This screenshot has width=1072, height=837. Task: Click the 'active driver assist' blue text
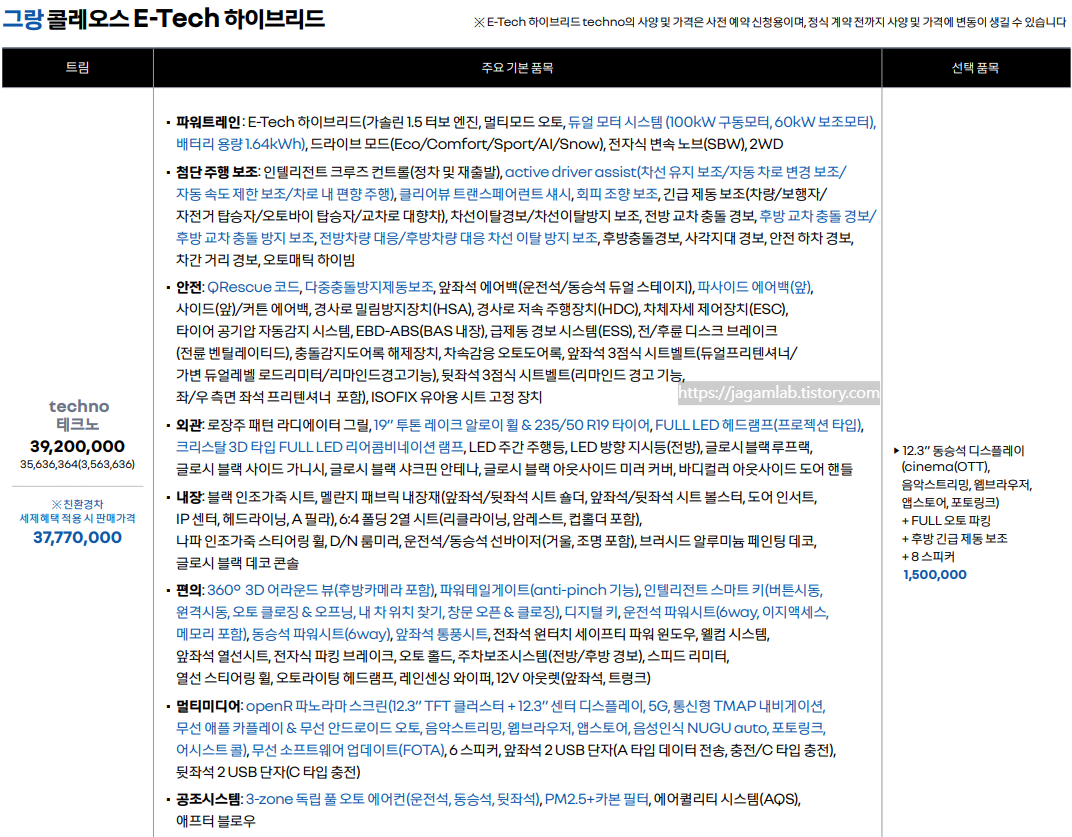pyautogui.click(x=570, y=172)
